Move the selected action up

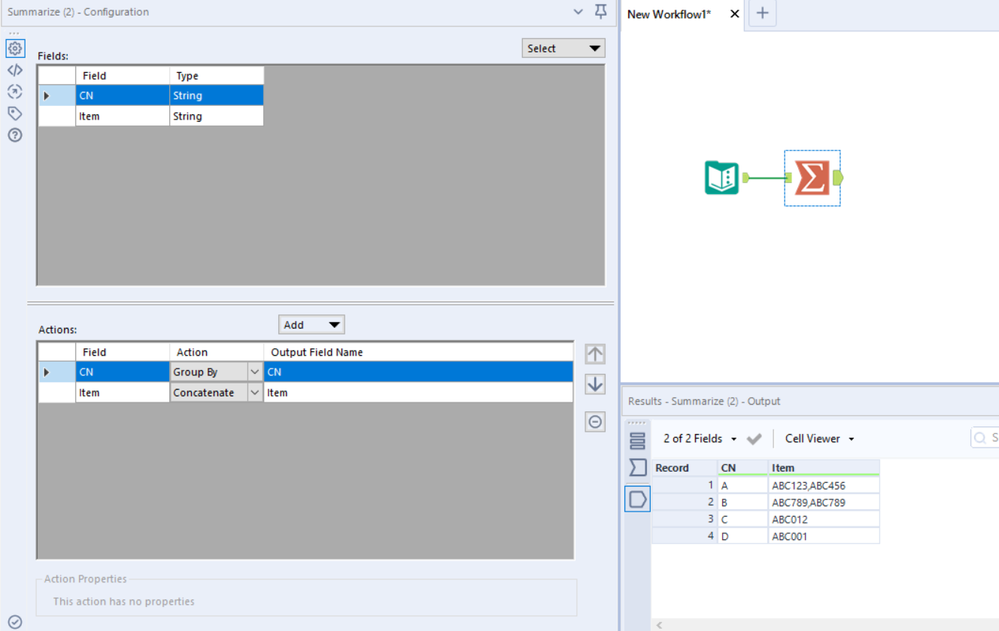pyautogui.click(x=595, y=354)
